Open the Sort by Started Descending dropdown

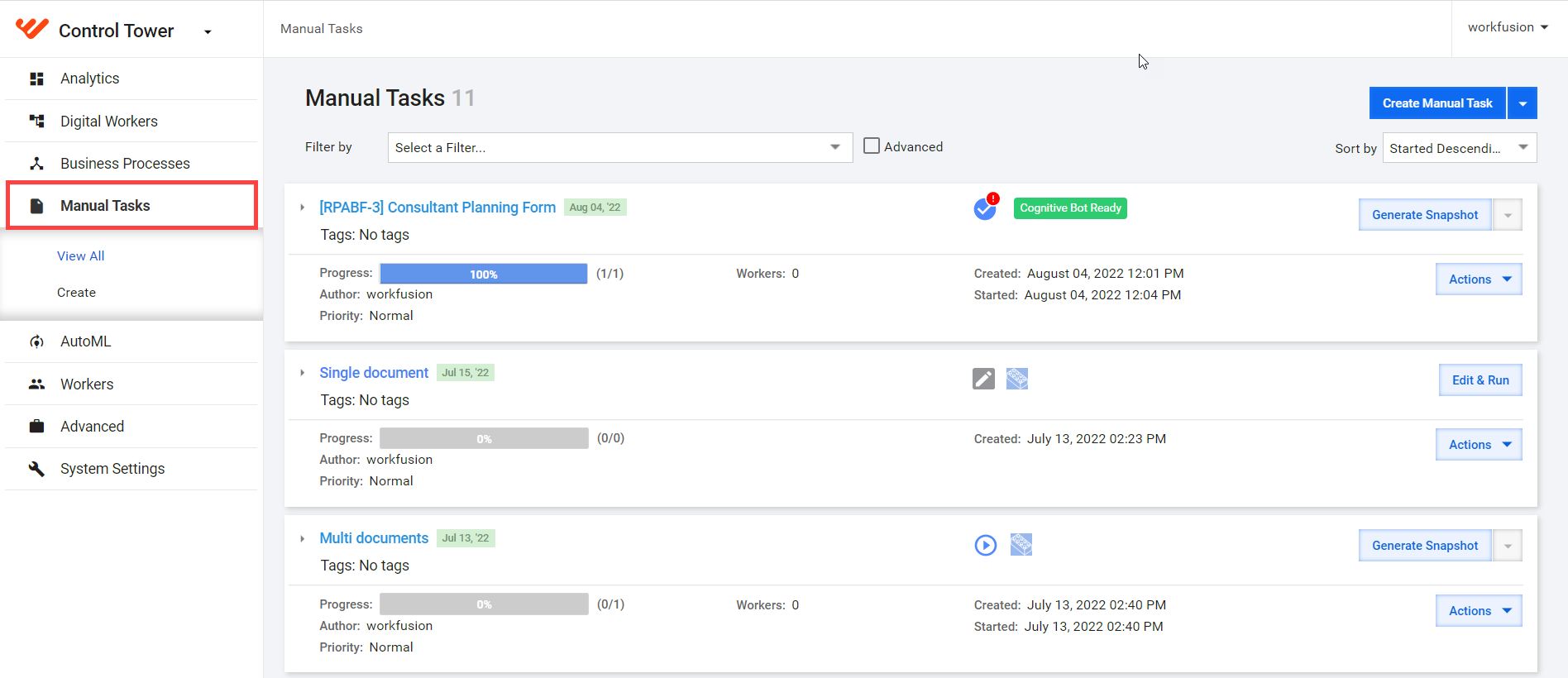[x=1460, y=148]
